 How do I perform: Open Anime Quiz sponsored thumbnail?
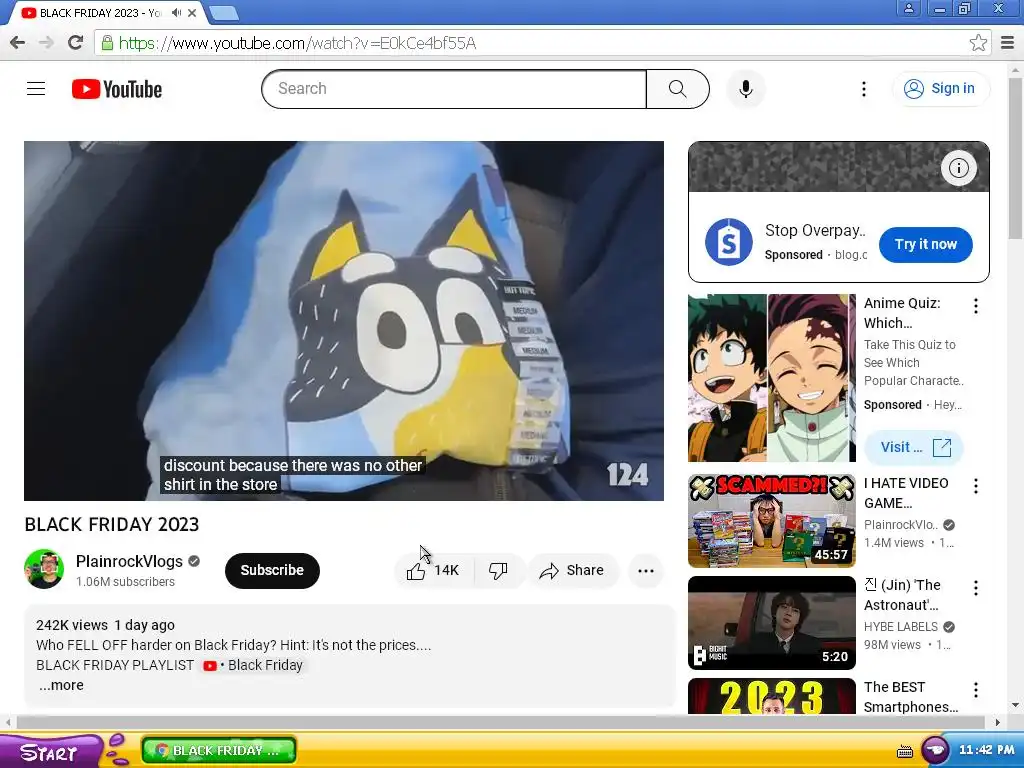[771, 378]
